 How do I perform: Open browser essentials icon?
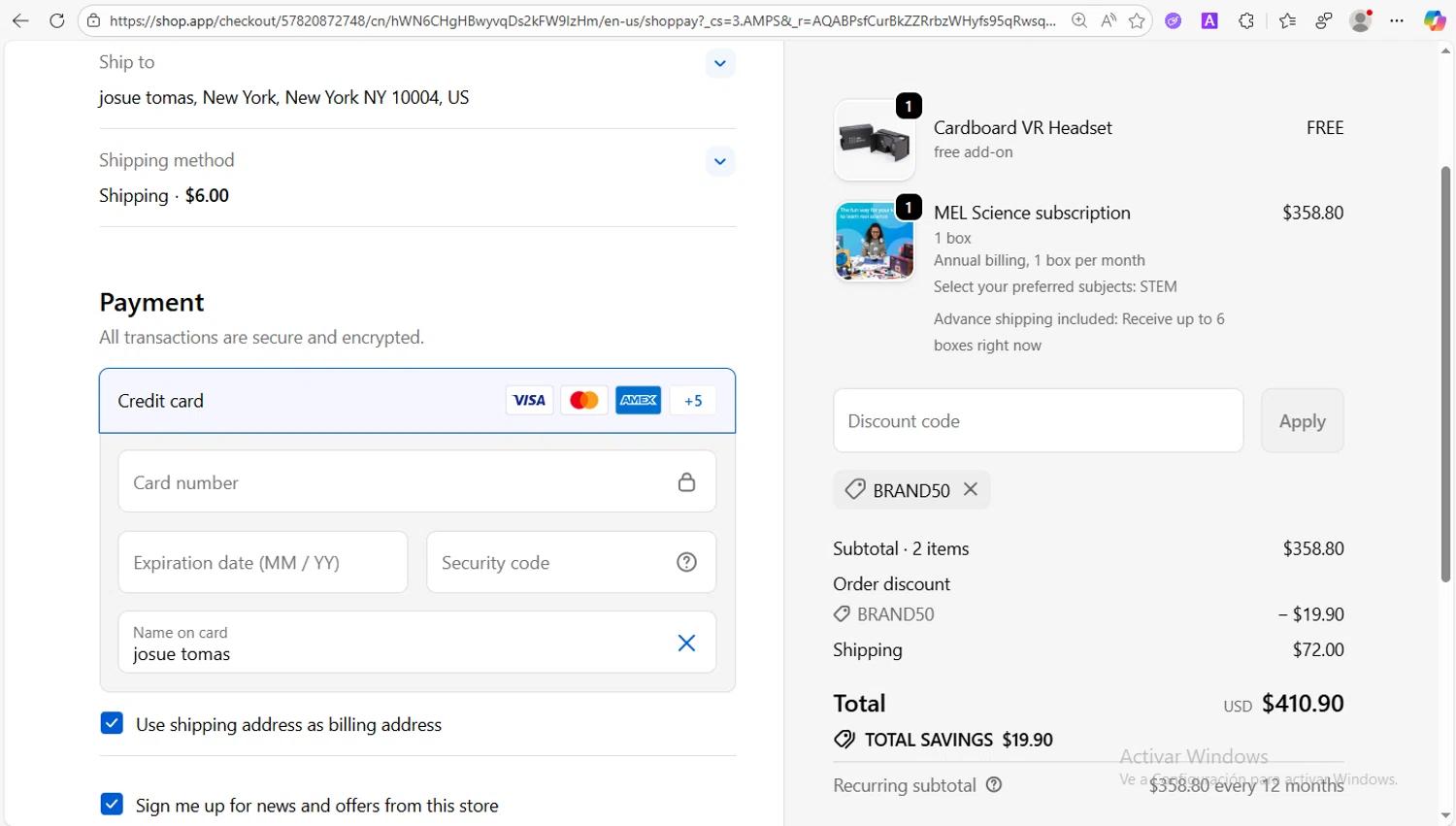click(1324, 20)
